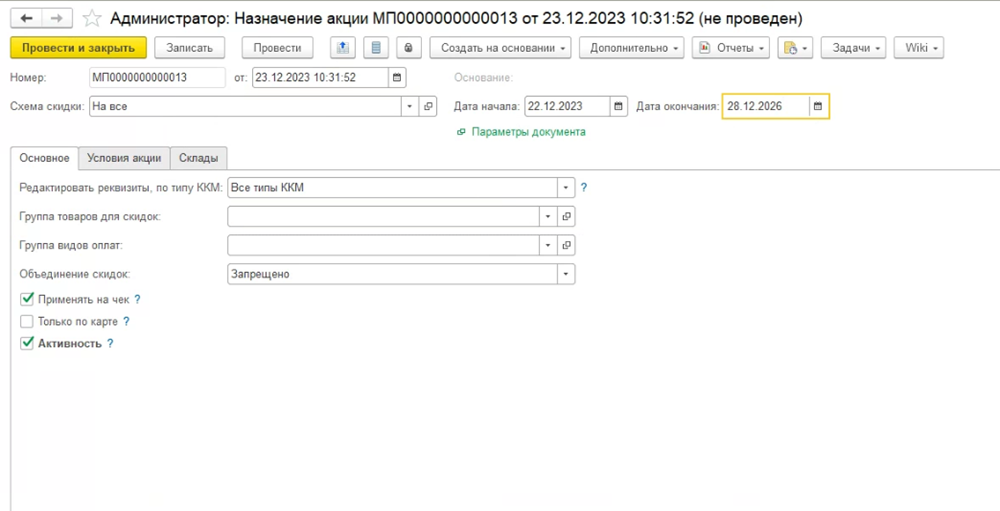Switch to the Условия акции tab
1000x511 pixels.
point(124,158)
